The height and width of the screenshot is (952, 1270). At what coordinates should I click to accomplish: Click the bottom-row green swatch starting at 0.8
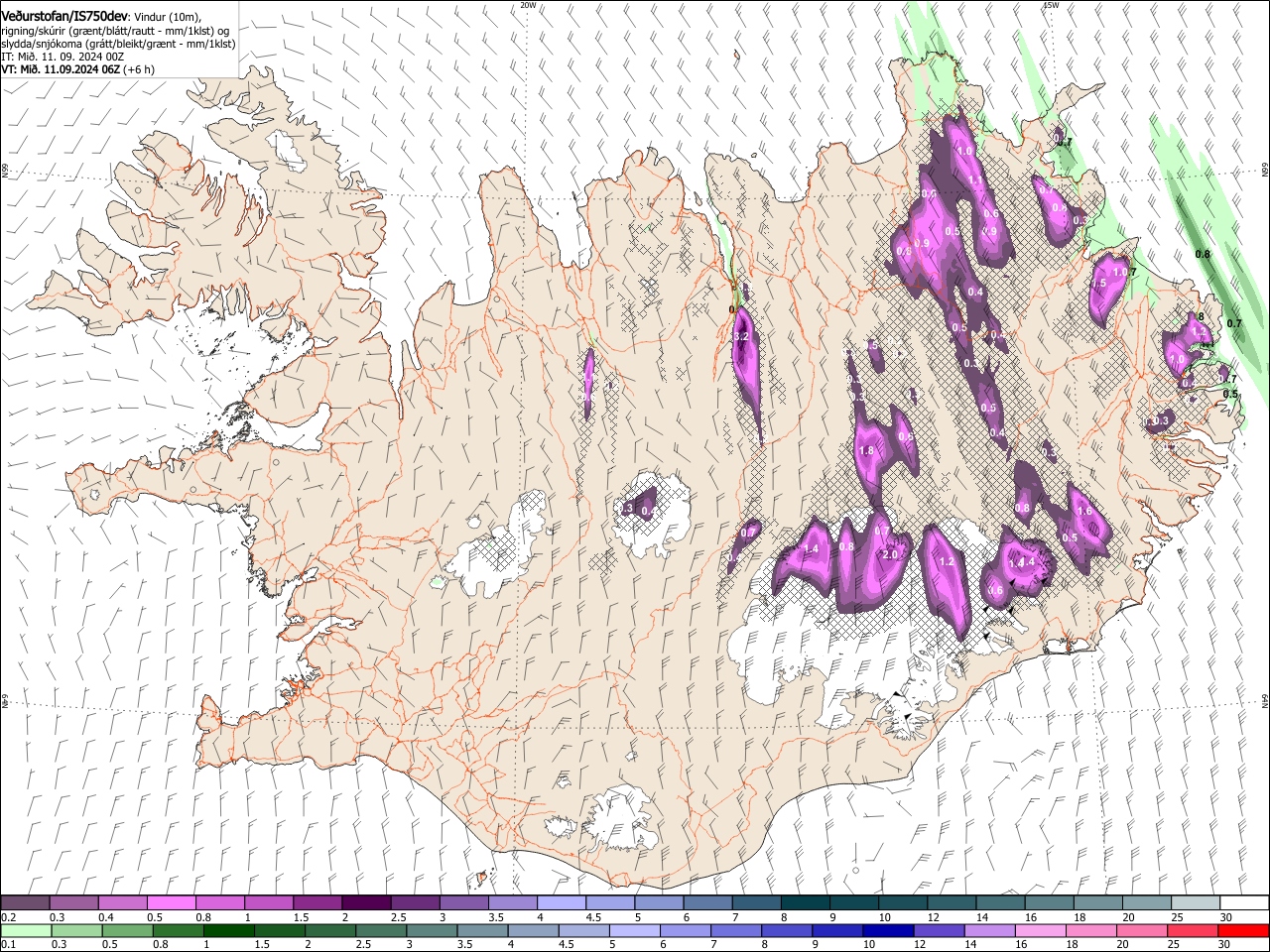(x=179, y=930)
